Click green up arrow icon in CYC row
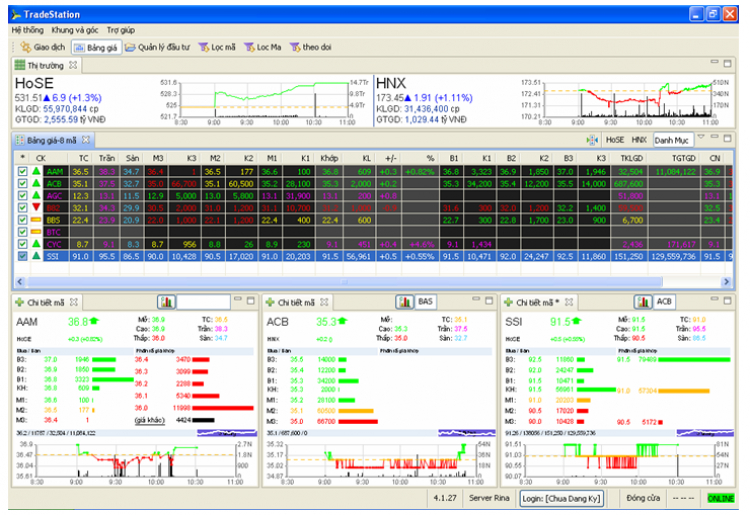 coord(36,243)
